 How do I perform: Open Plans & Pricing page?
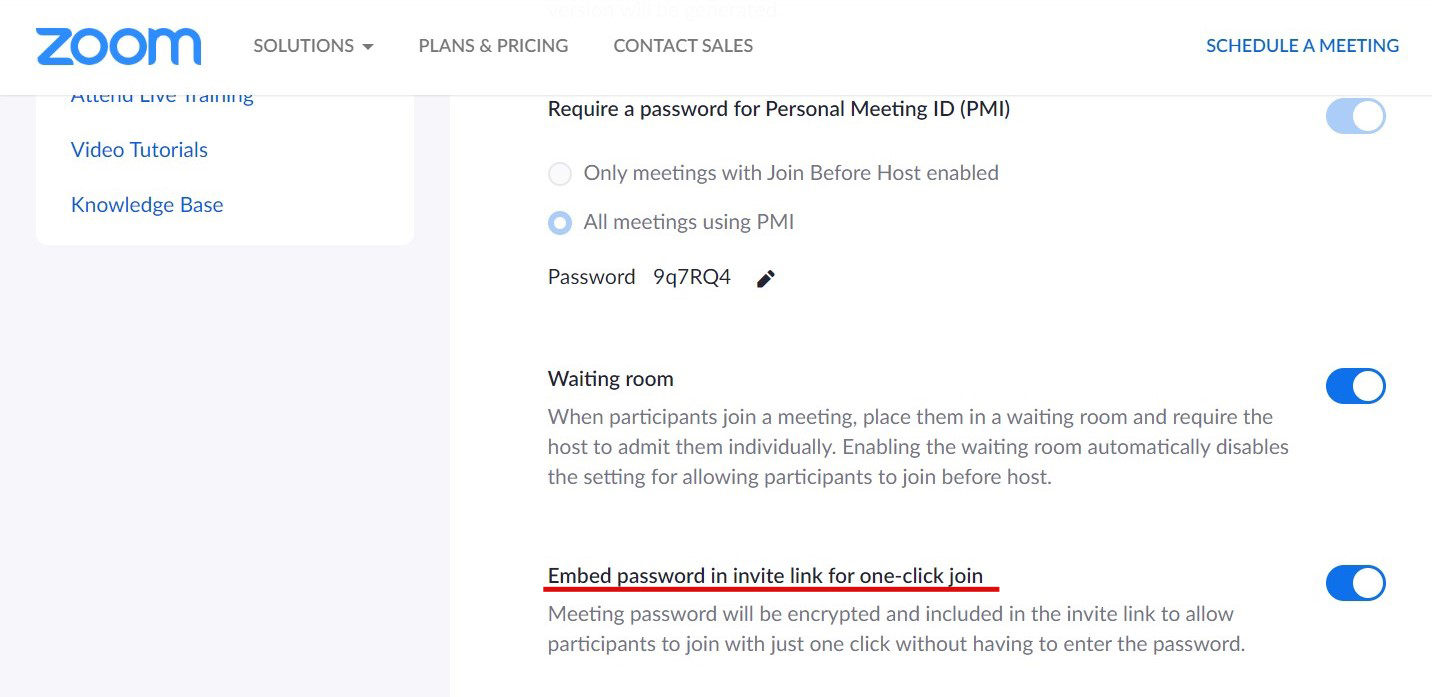493,46
